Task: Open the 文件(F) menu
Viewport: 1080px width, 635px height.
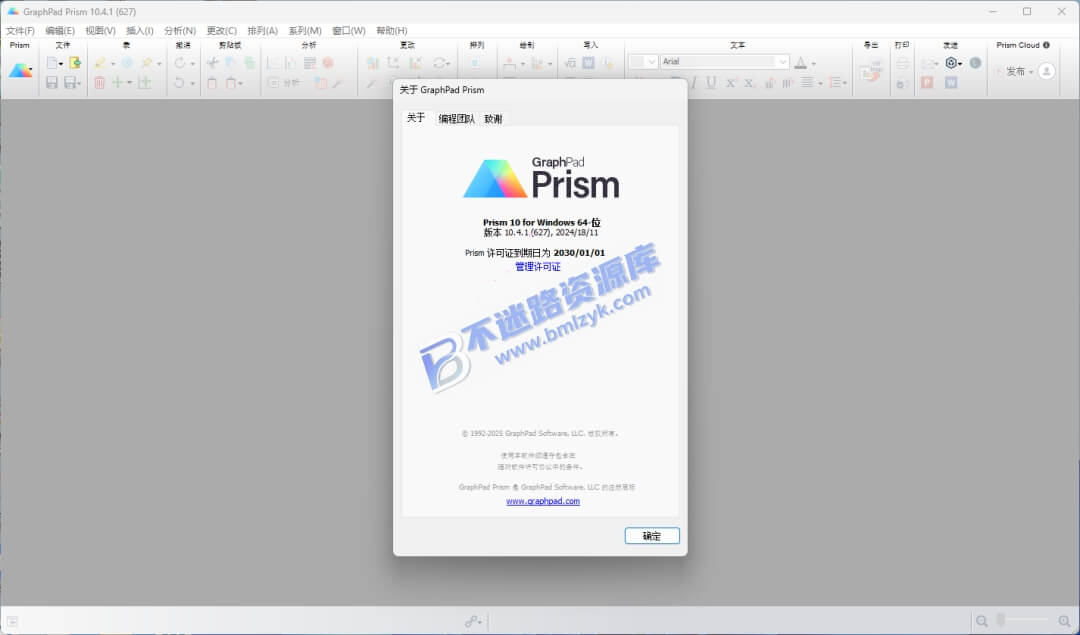Action: pyautogui.click(x=20, y=30)
